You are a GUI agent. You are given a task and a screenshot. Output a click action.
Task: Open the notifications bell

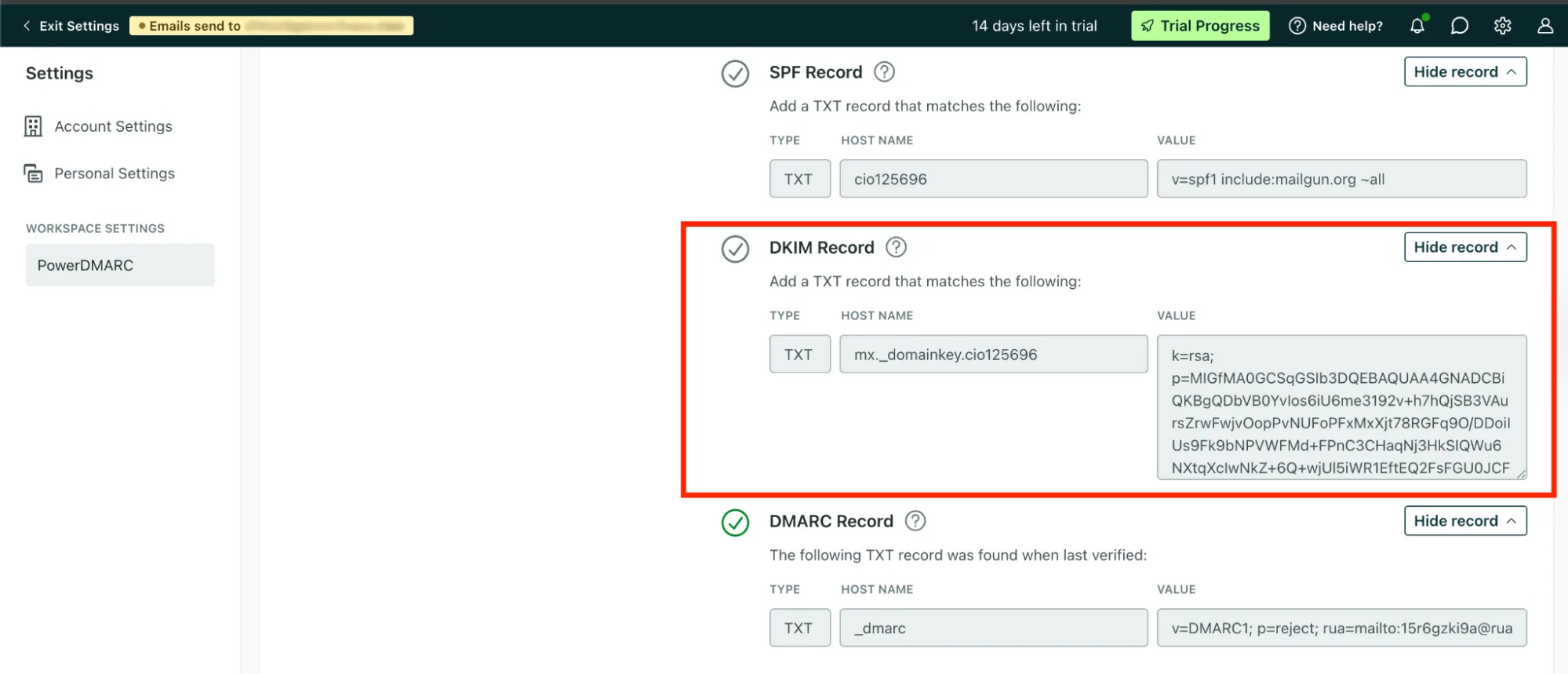click(x=1417, y=26)
